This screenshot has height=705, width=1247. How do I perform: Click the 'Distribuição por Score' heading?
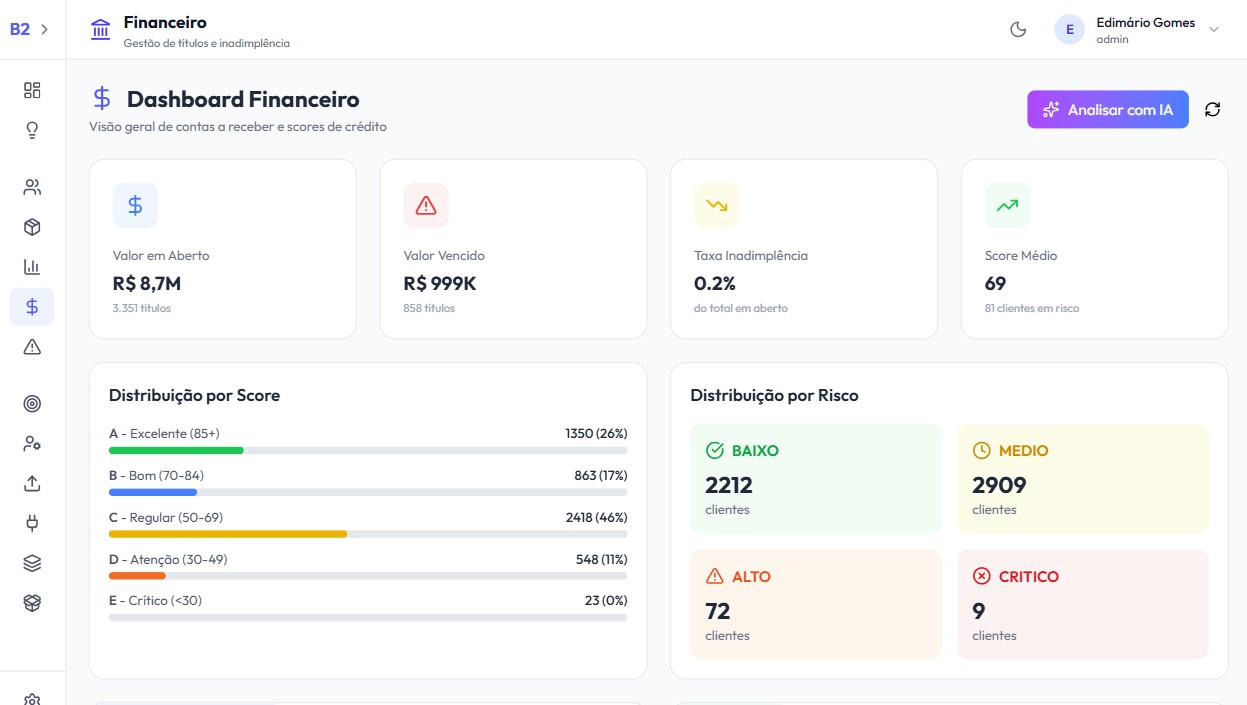[195, 395]
